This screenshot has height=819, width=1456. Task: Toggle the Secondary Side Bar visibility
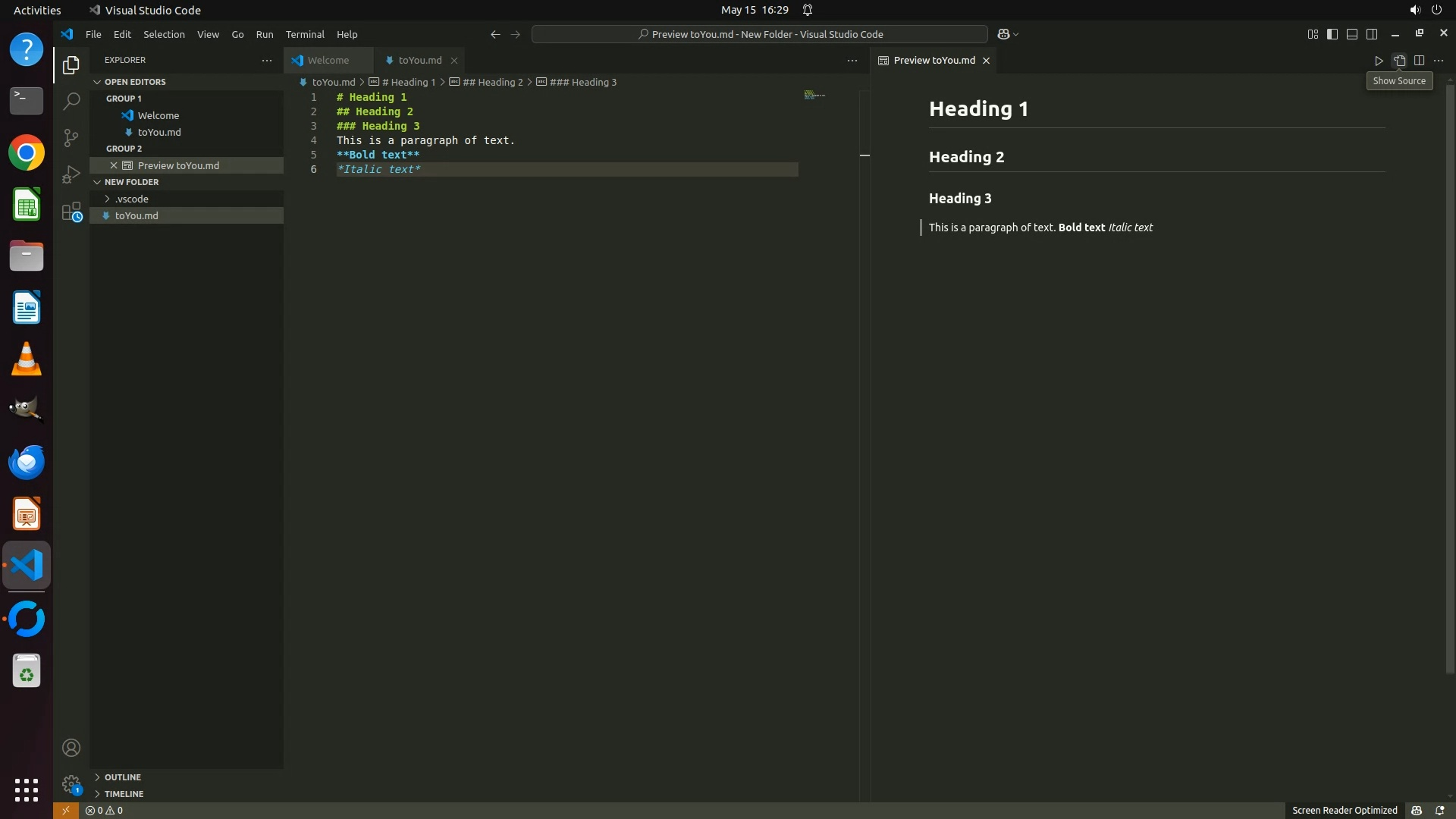click(1372, 34)
